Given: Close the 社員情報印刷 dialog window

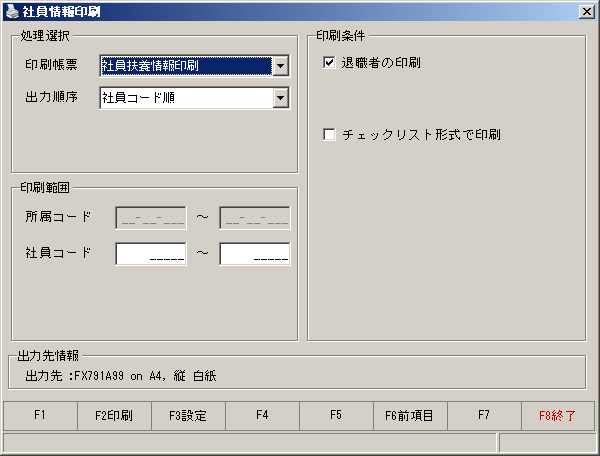Looking at the screenshot, I should click(x=586, y=12).
